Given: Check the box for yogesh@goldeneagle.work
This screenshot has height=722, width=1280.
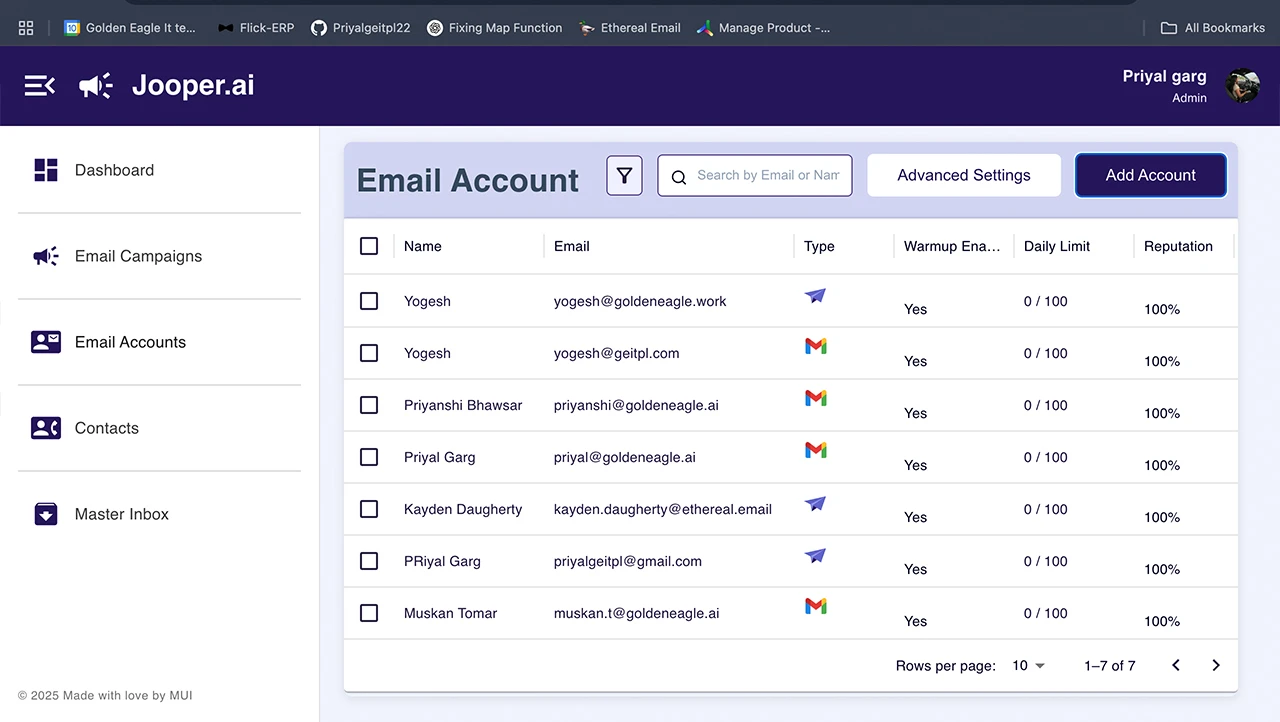Looking at the screenshot, I should pos(369,301).
